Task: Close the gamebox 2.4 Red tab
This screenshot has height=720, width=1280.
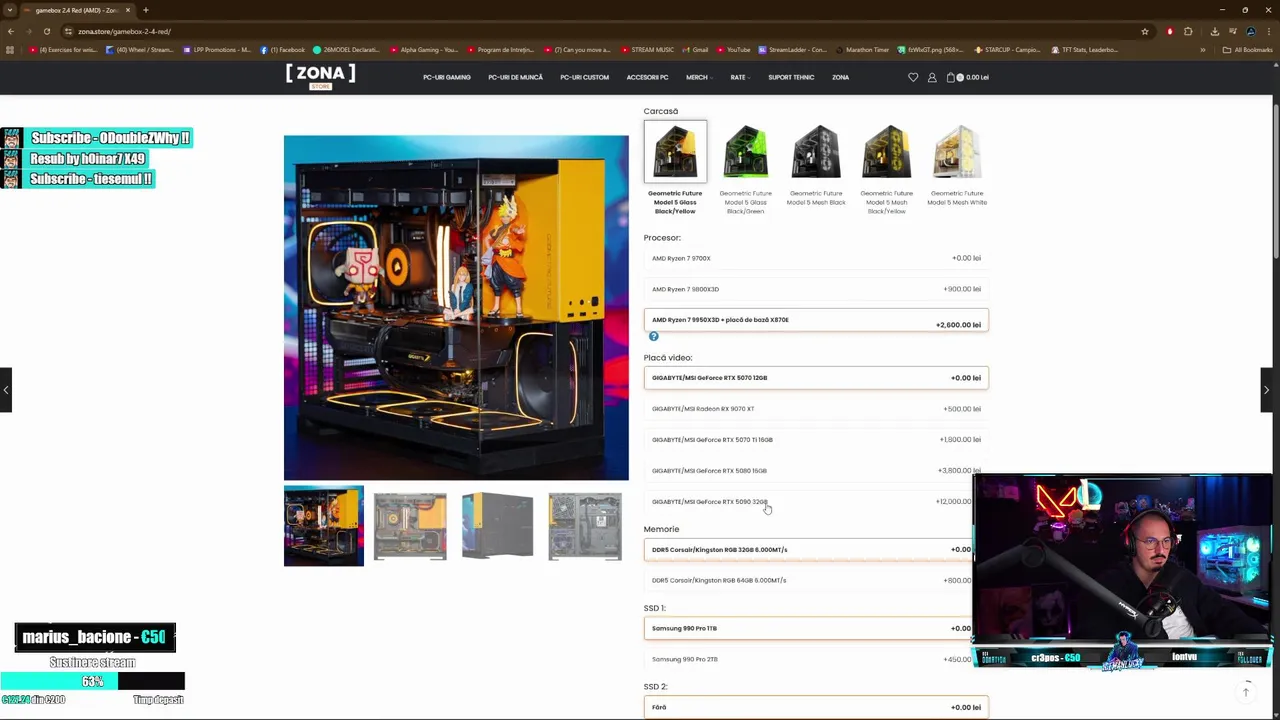Action: point(128,10)
